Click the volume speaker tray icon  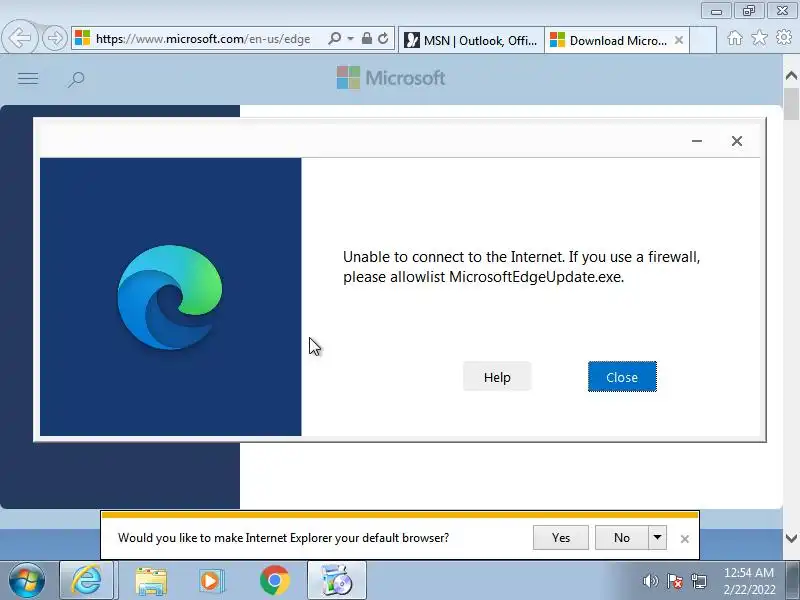pos(650,581)
